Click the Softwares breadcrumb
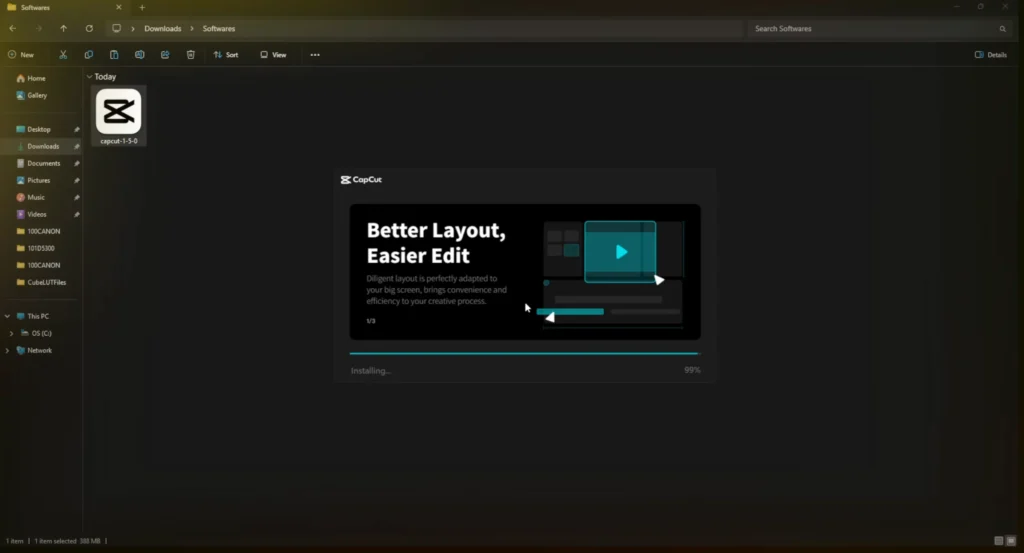1024x553 pixels. (x=219, y=29)
